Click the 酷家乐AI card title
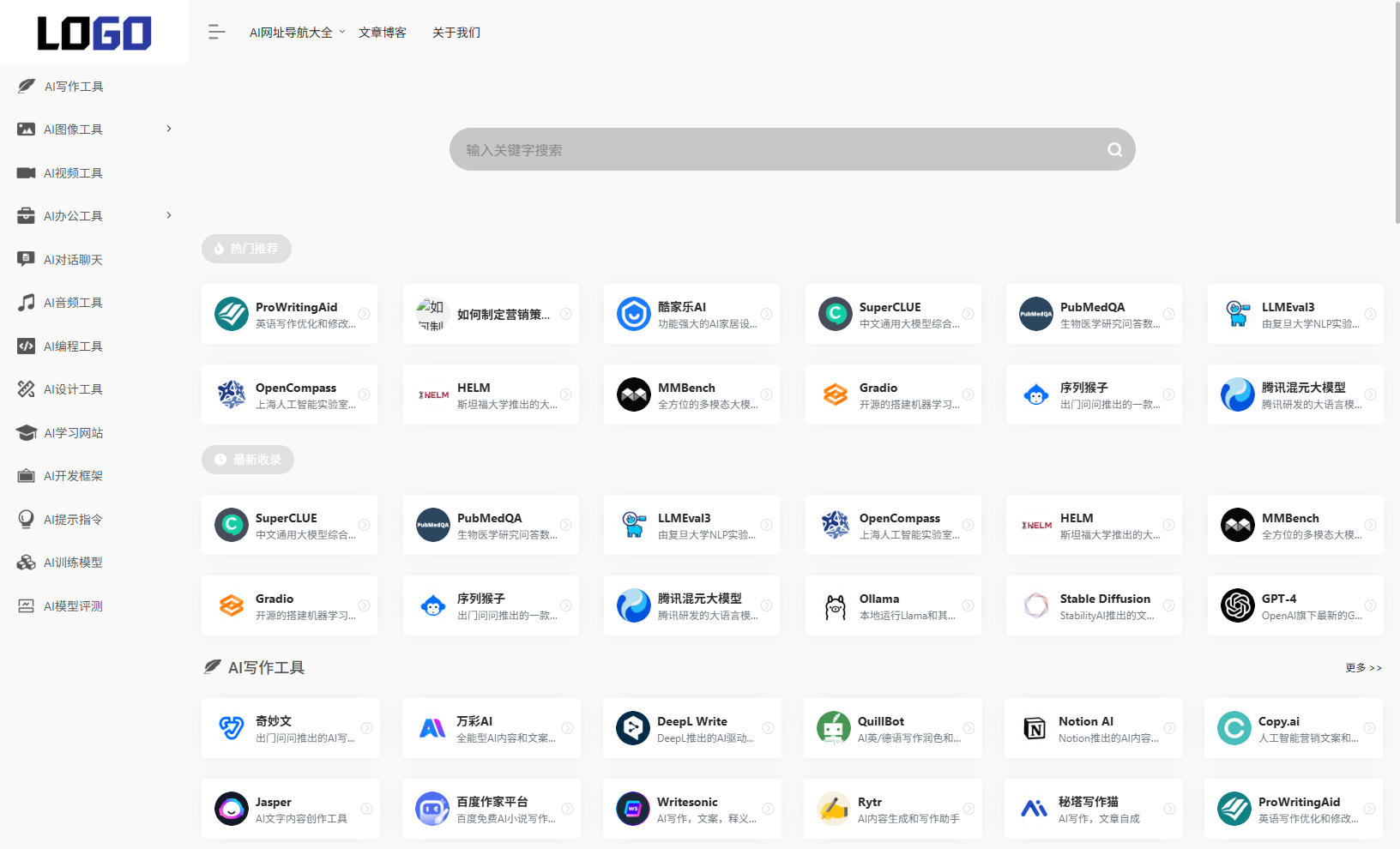This screenshot has height=849, width=1400. tap(682, 307)
